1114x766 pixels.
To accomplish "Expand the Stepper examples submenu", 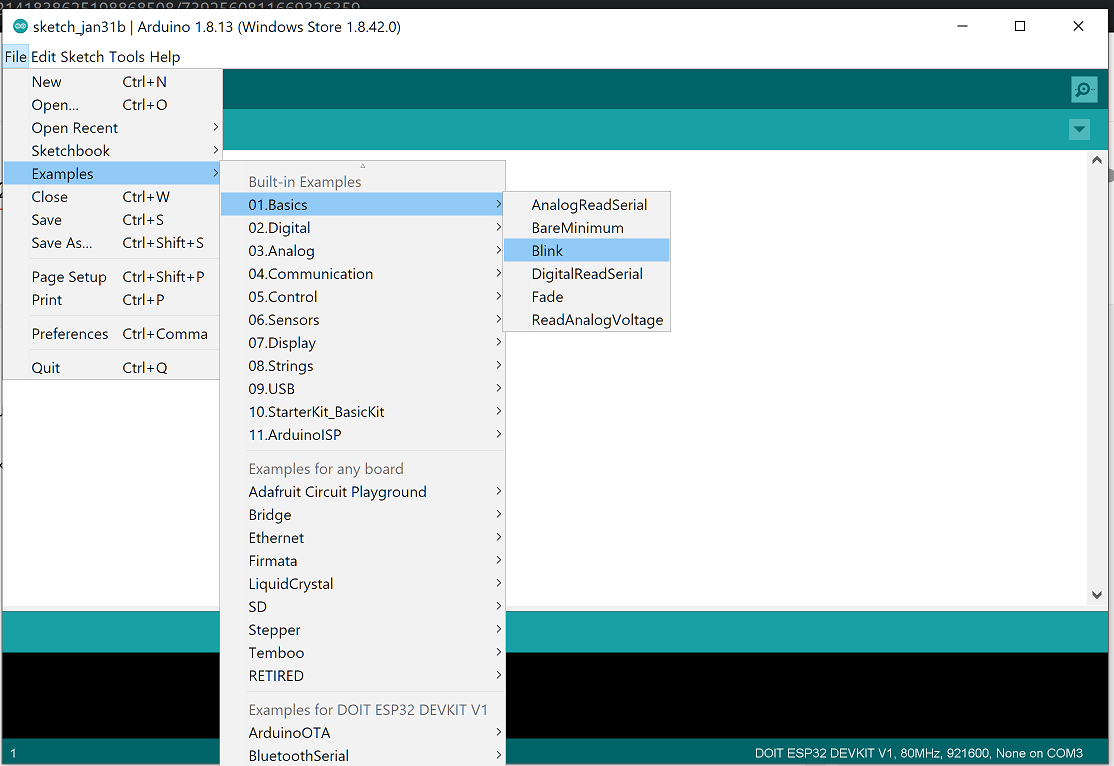I will [x=362, y=630].
